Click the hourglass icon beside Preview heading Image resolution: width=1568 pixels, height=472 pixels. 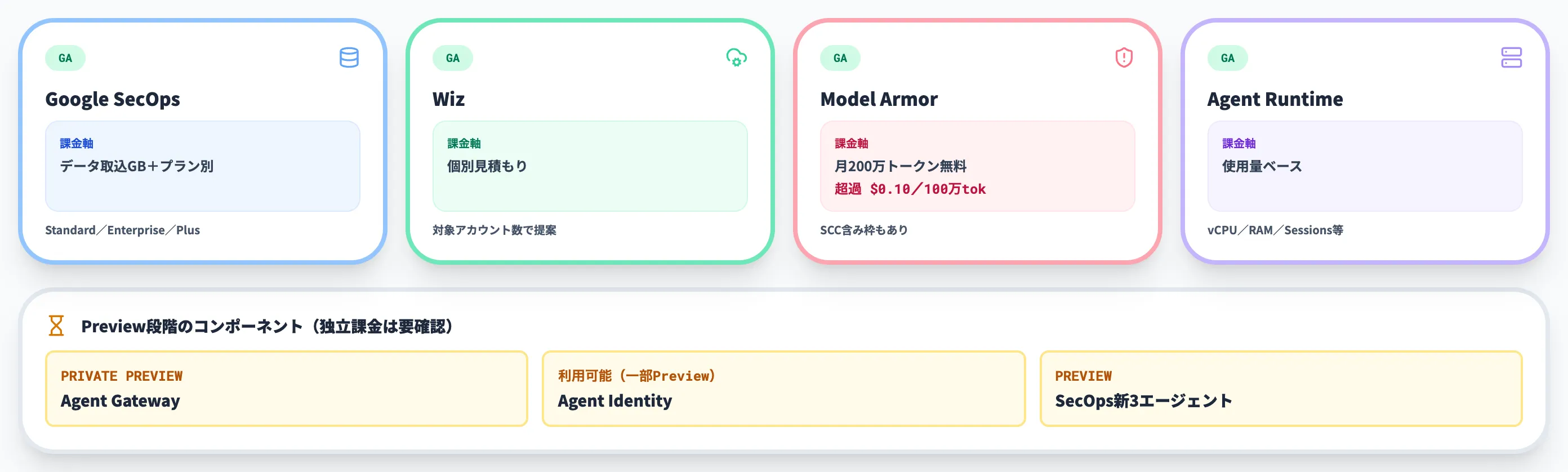(56, 326)
